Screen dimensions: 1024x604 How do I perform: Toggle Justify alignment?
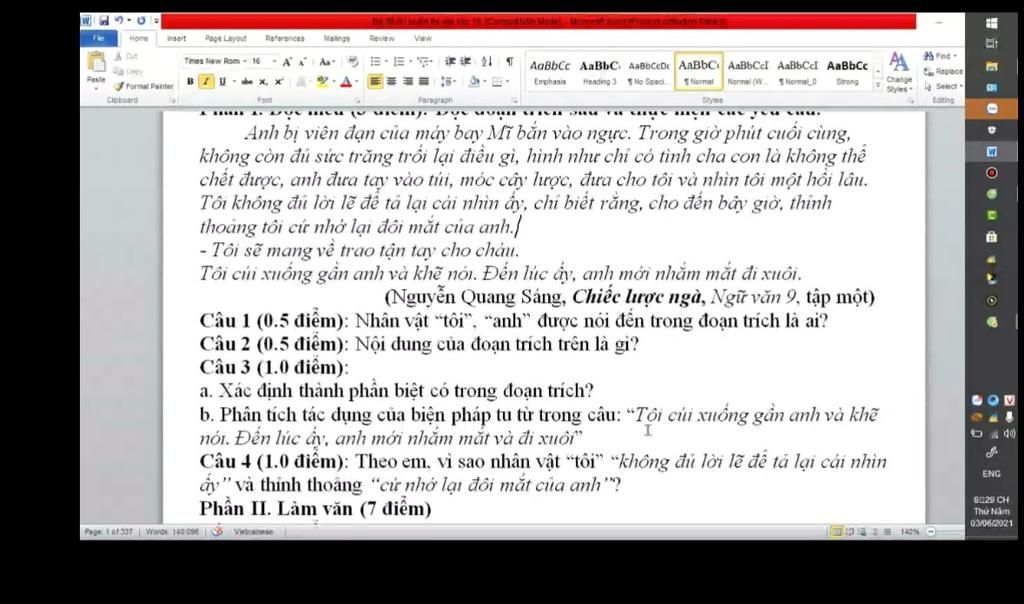pos(424,82)
